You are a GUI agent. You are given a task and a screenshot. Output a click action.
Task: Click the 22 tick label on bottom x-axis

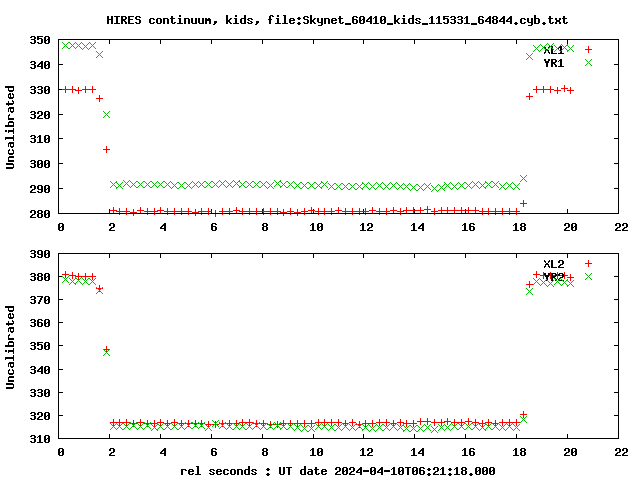621,453
